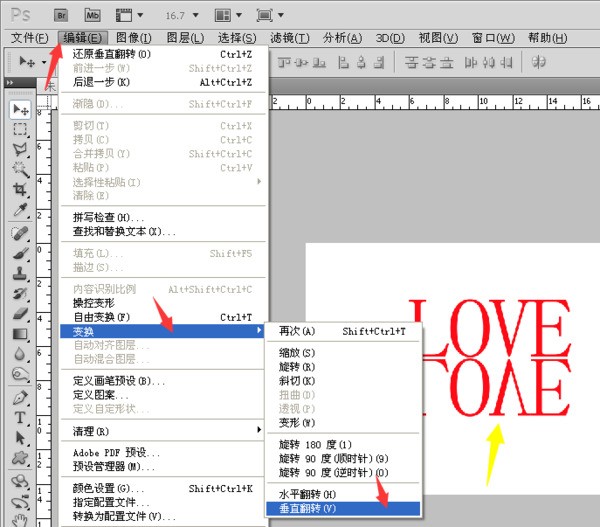This screenshot has height=527, width=600.
Task: Select the Clone Stamp tool
Action: (x=20, y=273)
